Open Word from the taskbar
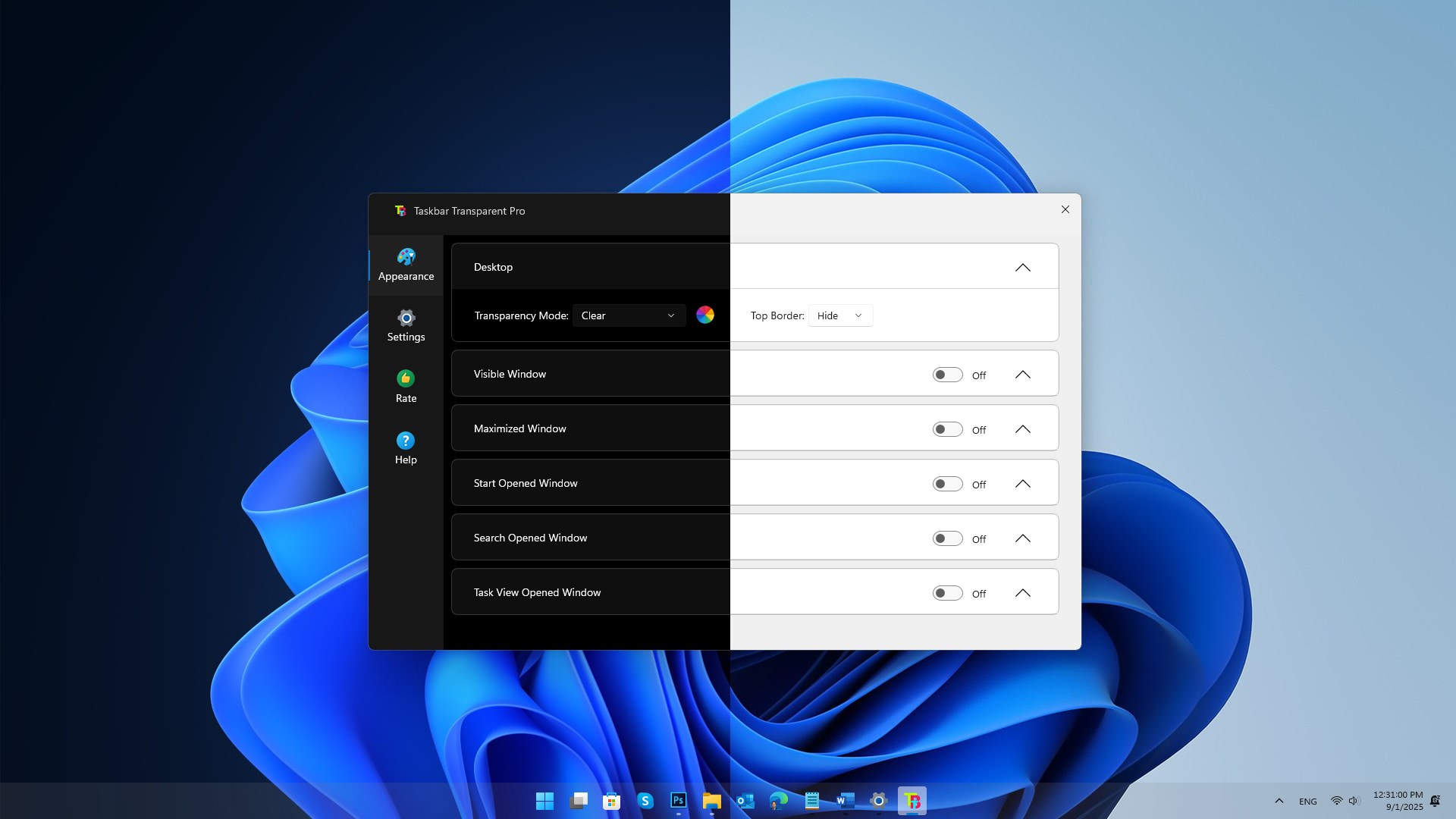The width and height of the screenshot is (1456, 819). click(x=846, y=801)
